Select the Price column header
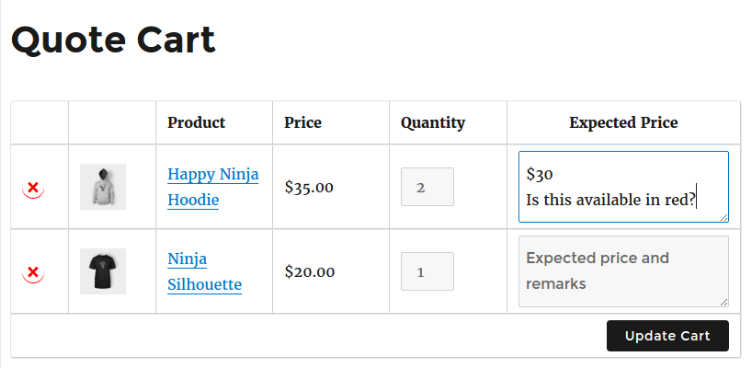 (303, 123)
